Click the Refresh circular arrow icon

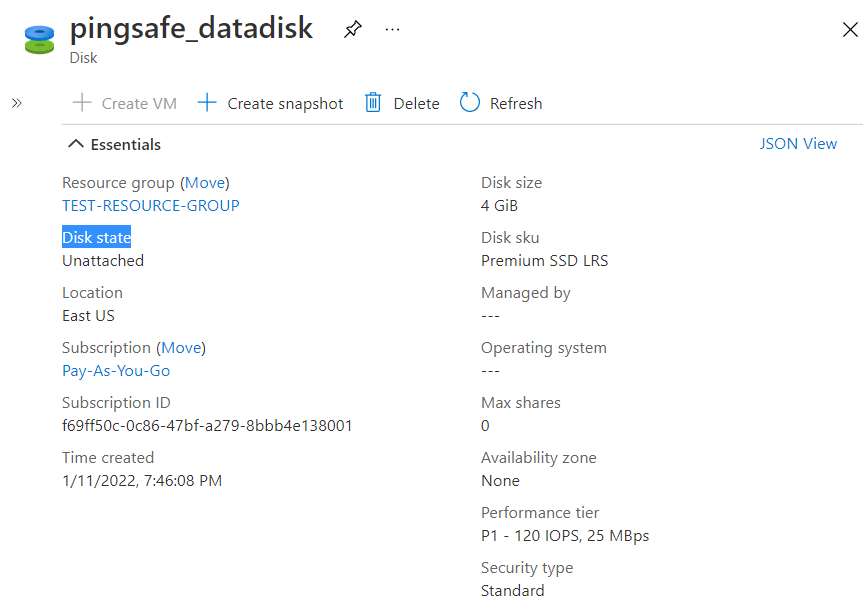point(470,103)
